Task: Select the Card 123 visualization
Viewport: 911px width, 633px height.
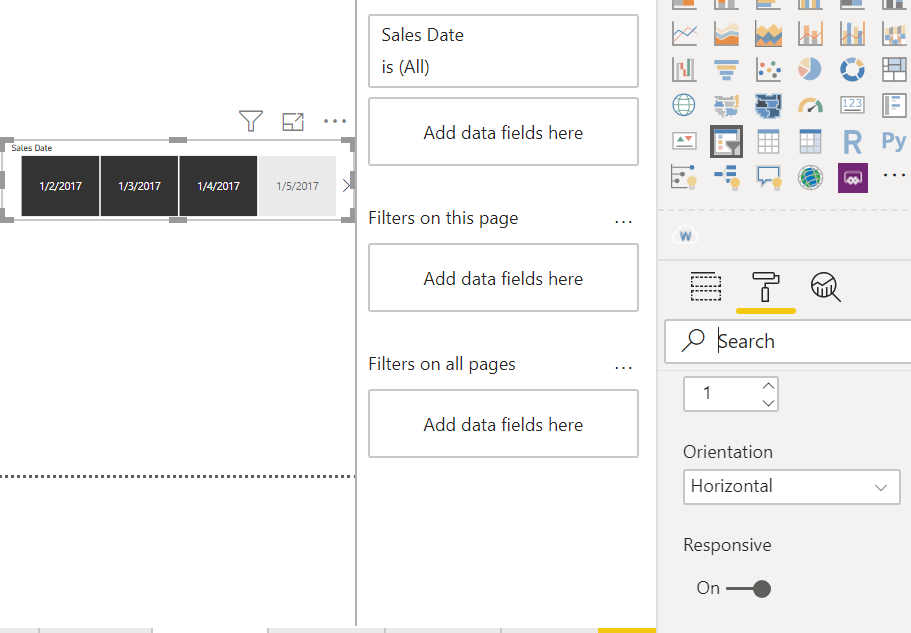Action: (x=852, y=105)
